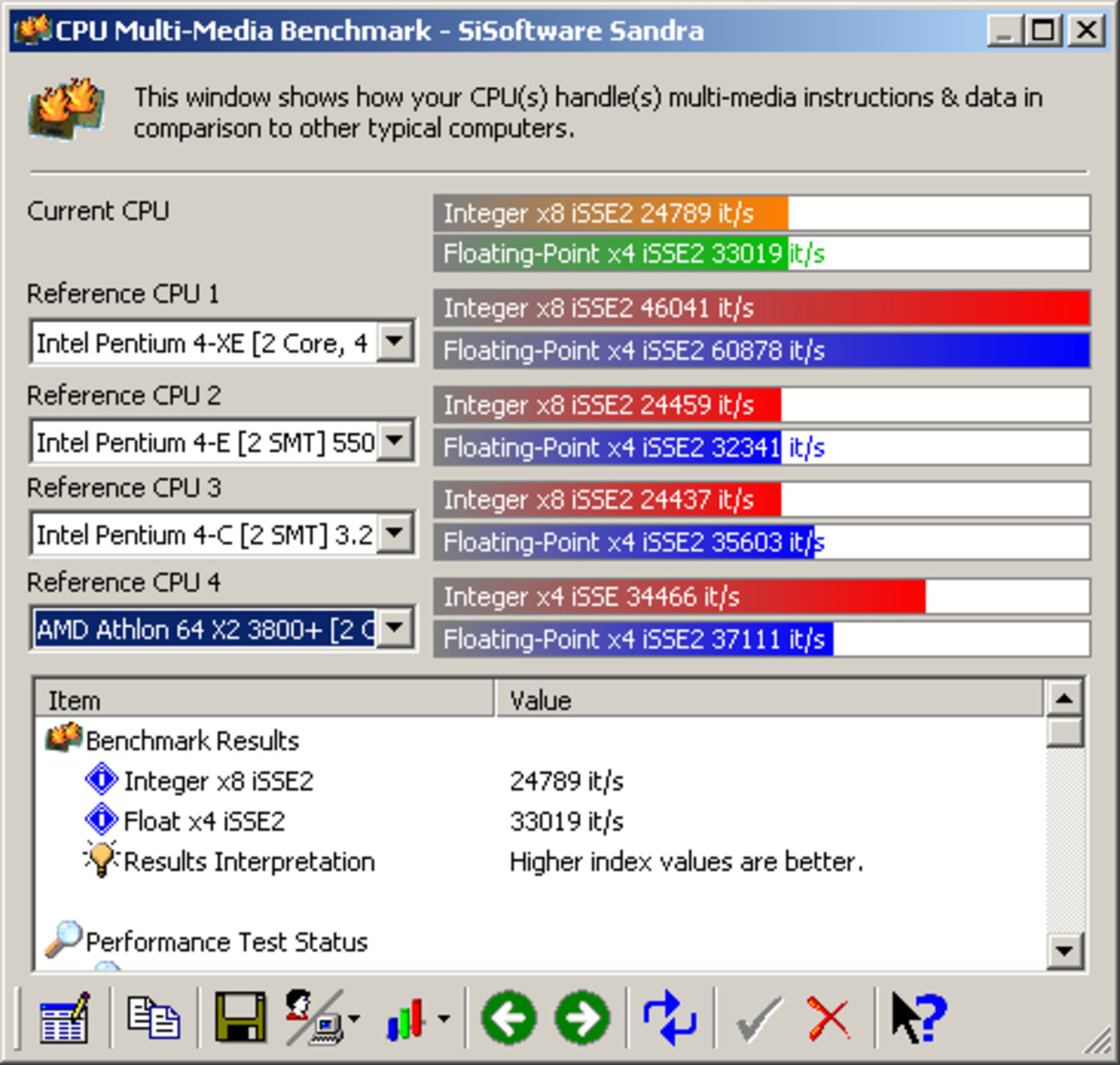Click the grey checkmark OK icon
The image size is (1120, 1065).
pos(758,1019)
